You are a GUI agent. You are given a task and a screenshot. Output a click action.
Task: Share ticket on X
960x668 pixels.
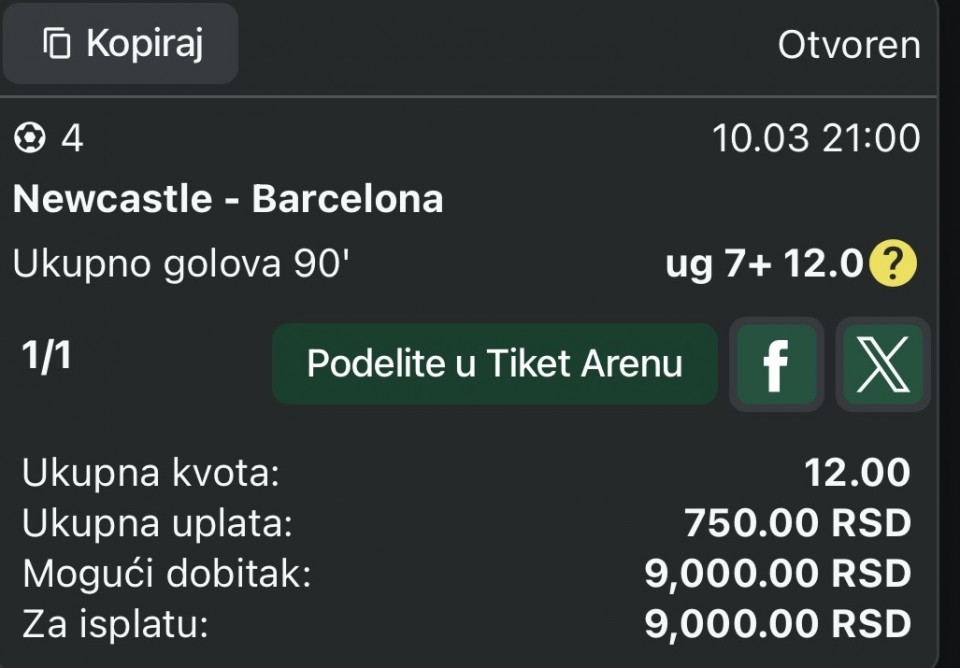pyautogui.click(x=883, y=364)
